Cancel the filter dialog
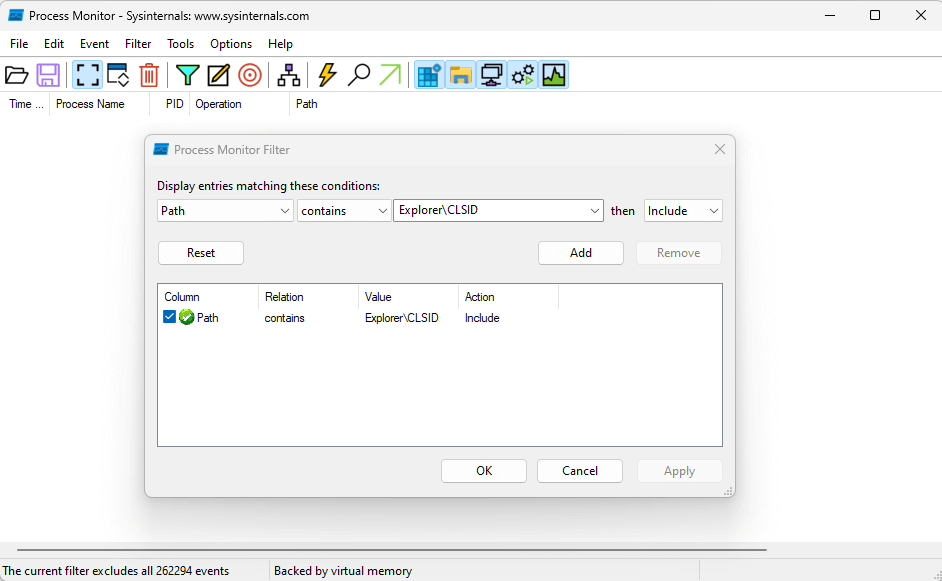The image size is (942, 581). 580,471
